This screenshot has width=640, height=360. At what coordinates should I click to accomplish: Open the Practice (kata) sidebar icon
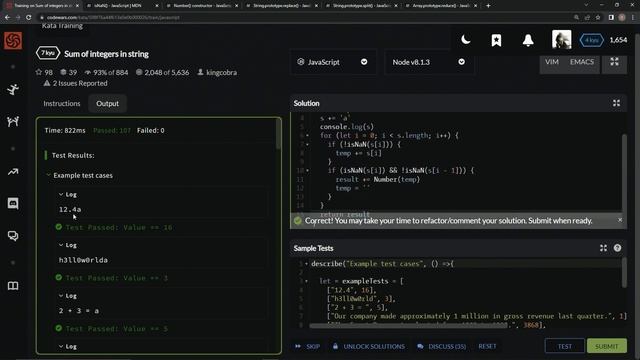click(x=13, y=89)
